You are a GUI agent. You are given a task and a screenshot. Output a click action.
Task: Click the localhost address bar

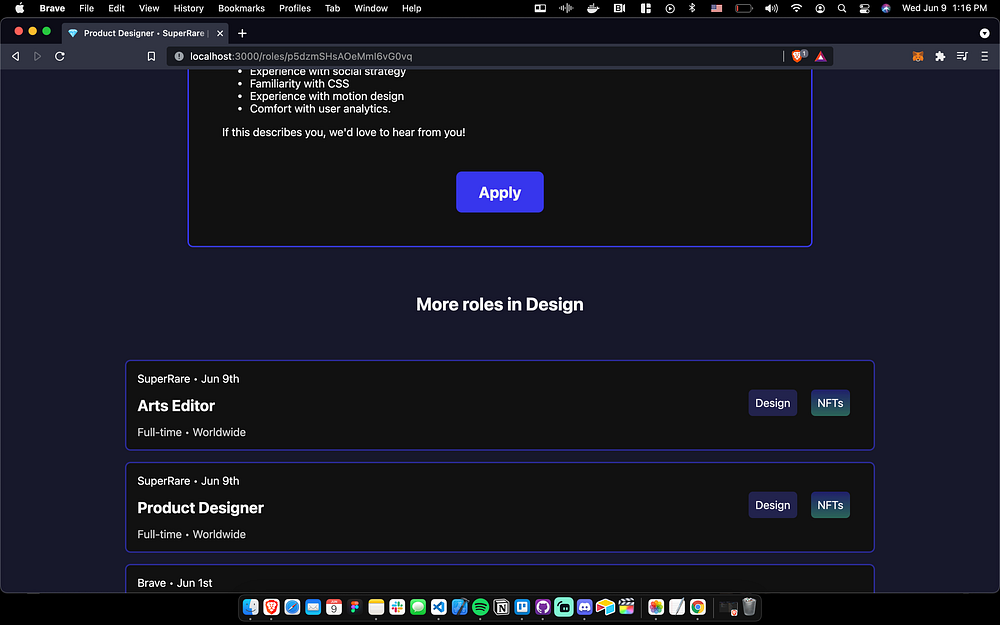pyautogui.click(x=472, y=56)
